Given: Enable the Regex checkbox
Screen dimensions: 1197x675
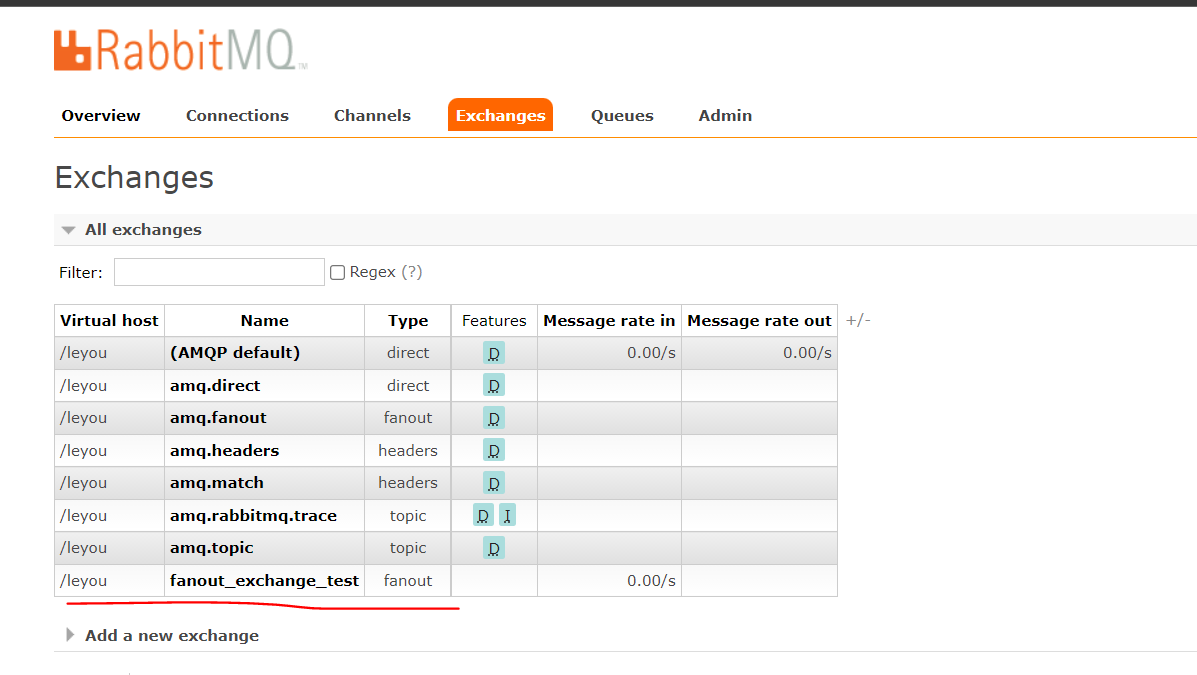Looking at the screenshot, I should pos(337,273).
